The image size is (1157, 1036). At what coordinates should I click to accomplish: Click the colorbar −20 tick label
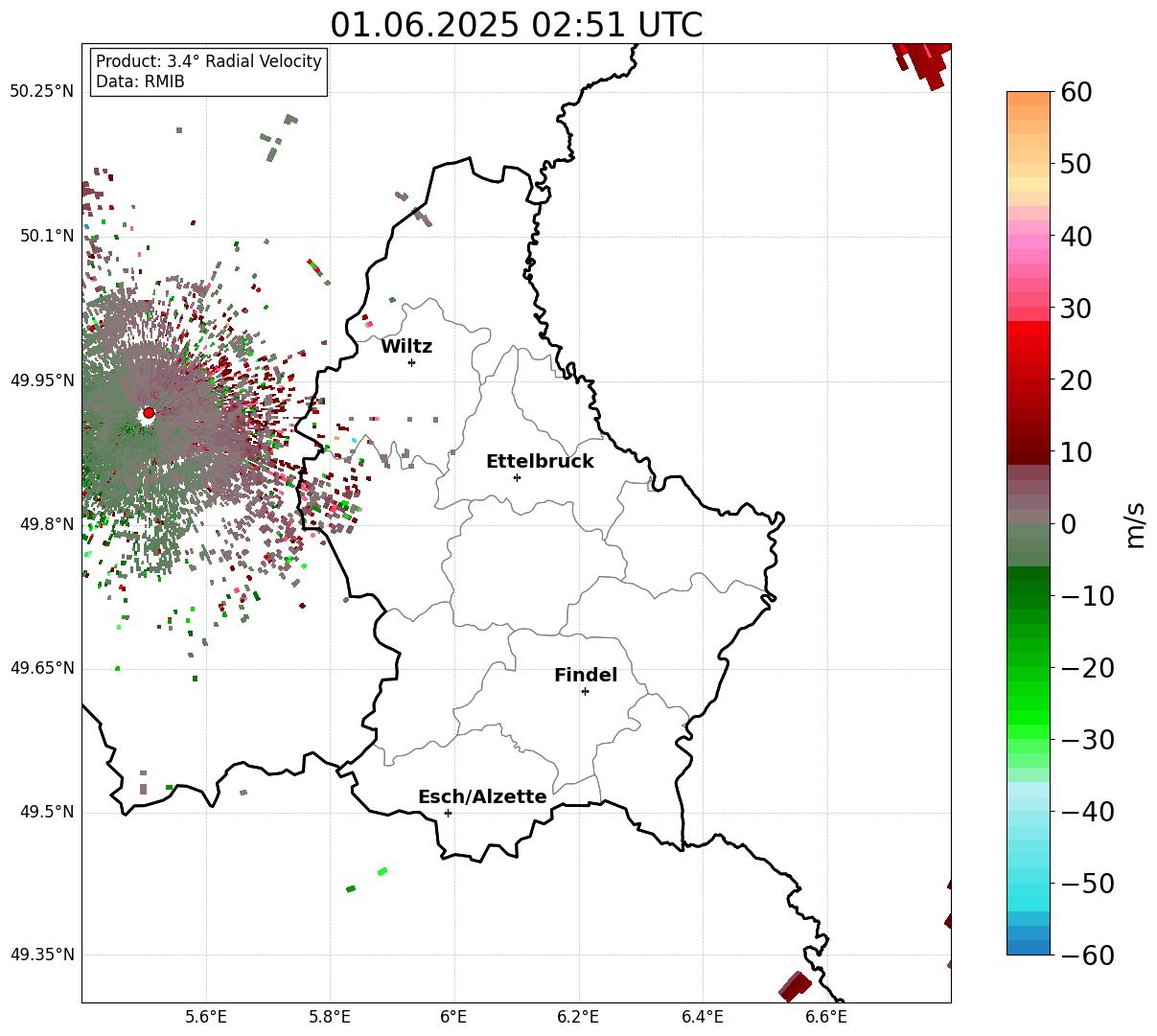[x=1088, y=668]
